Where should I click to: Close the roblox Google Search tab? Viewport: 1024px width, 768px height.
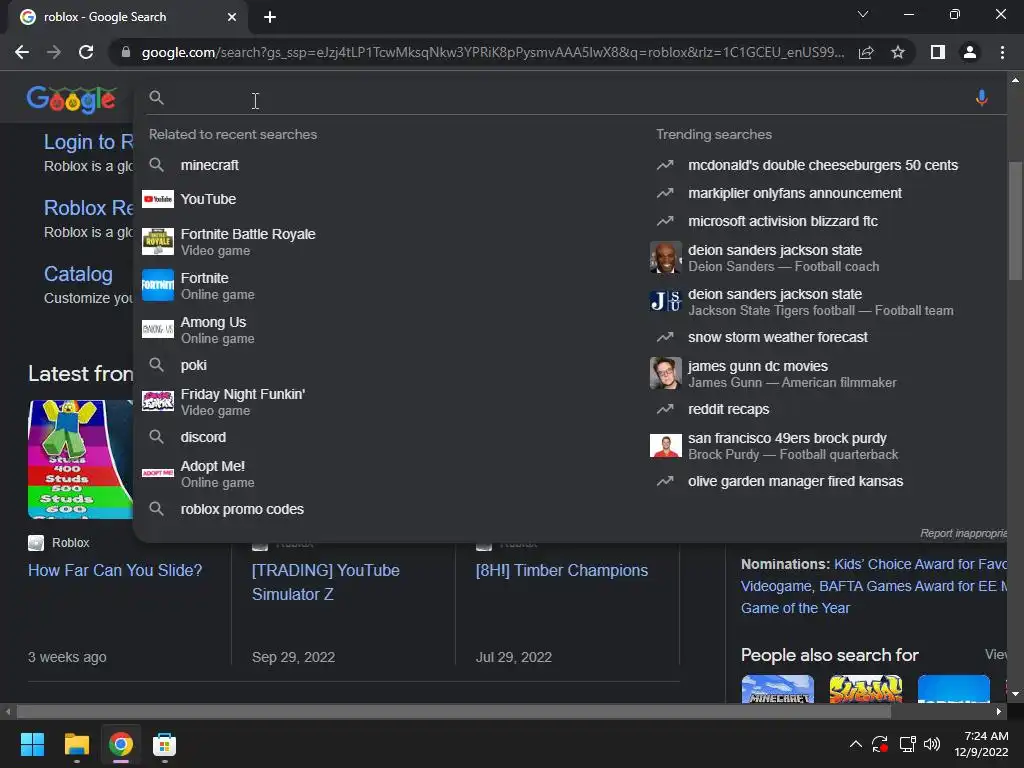click(232, 17)
